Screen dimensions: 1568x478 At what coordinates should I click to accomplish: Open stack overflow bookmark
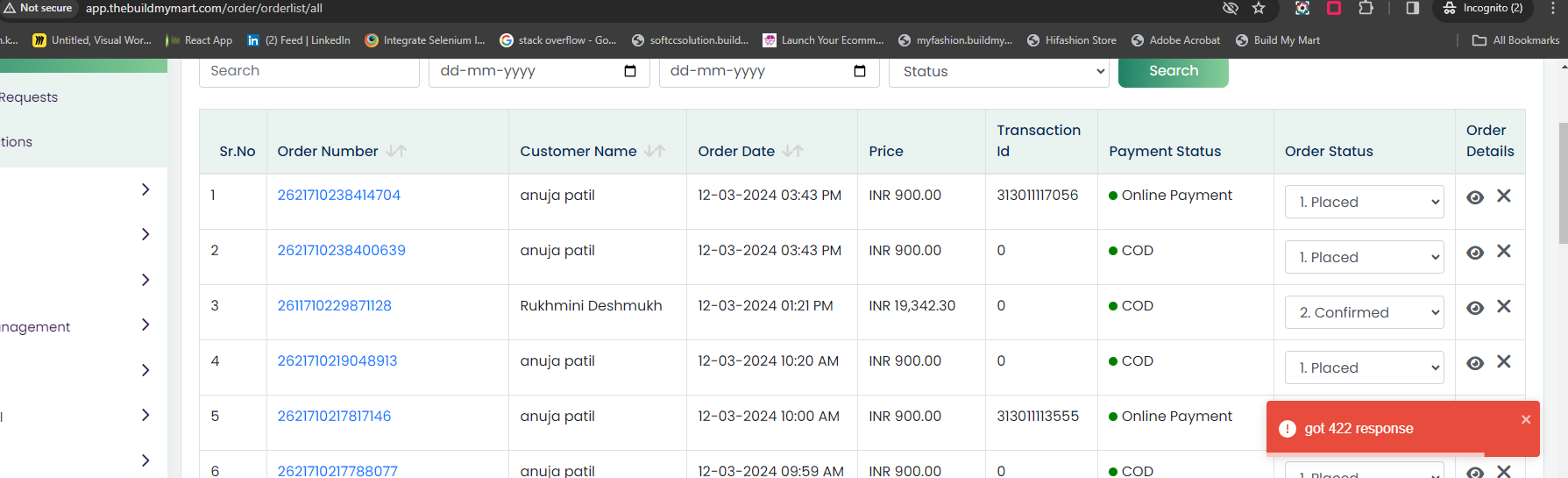tap(558, 40)
